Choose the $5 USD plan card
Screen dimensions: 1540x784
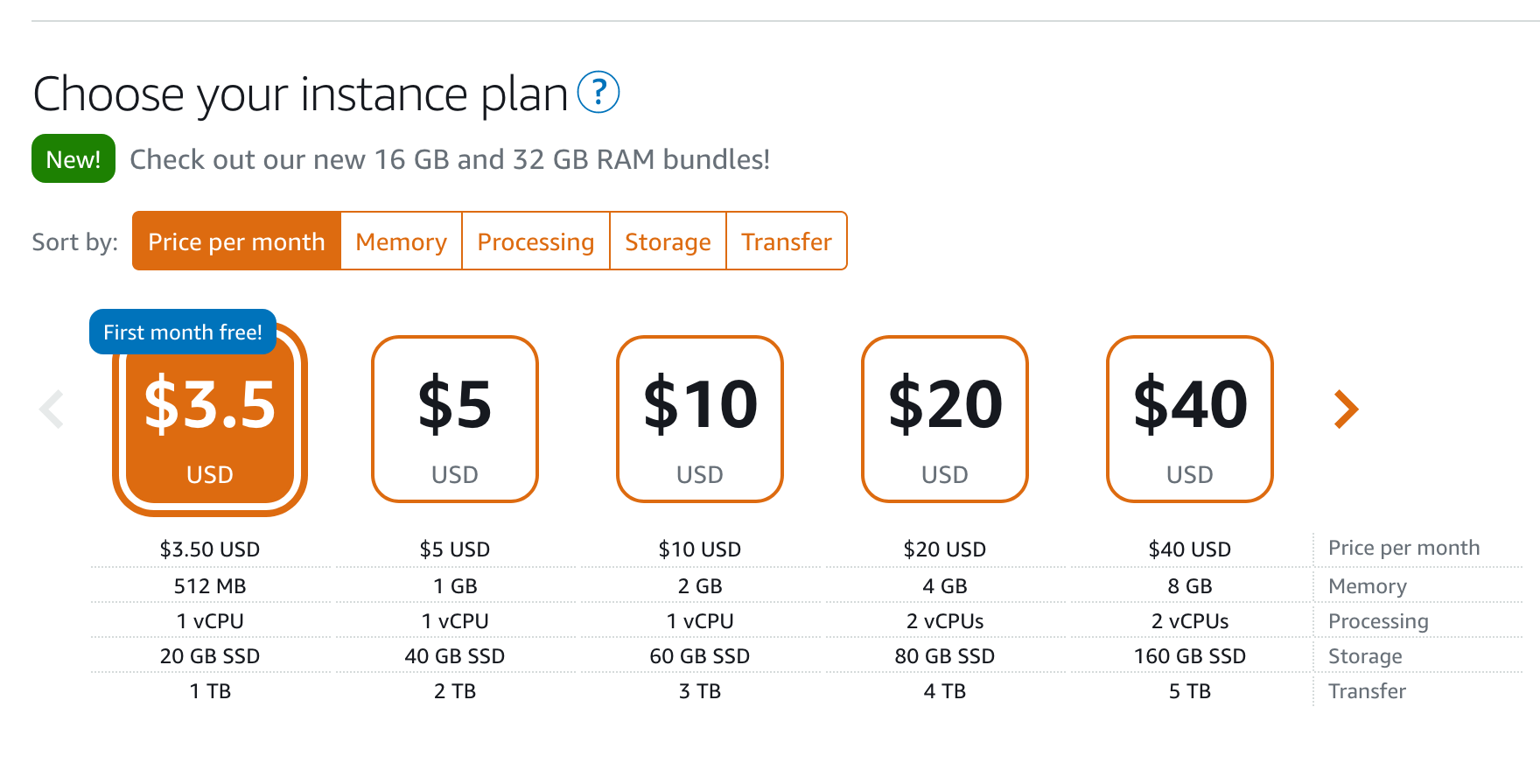[455, 419]
